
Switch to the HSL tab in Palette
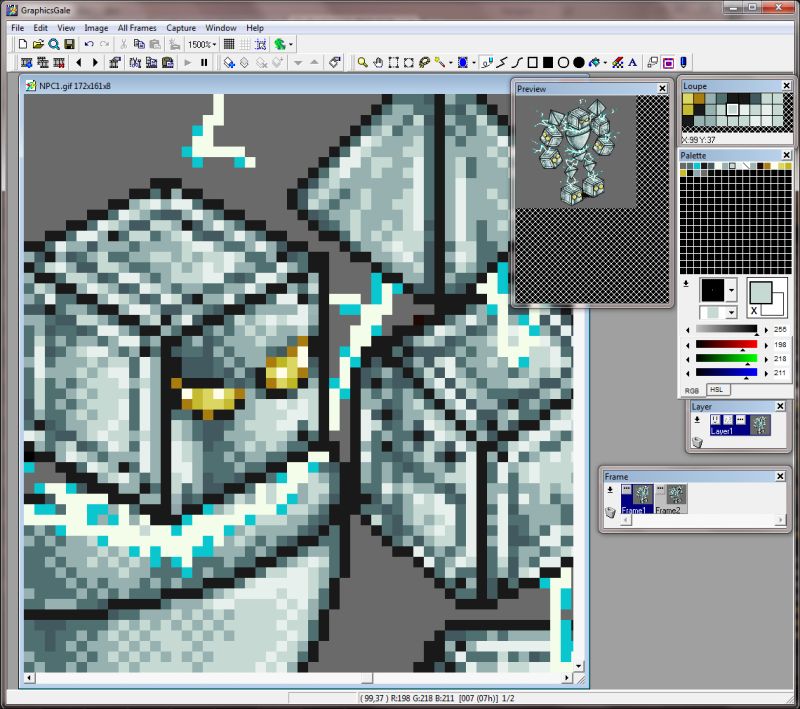tap(716, 390)
